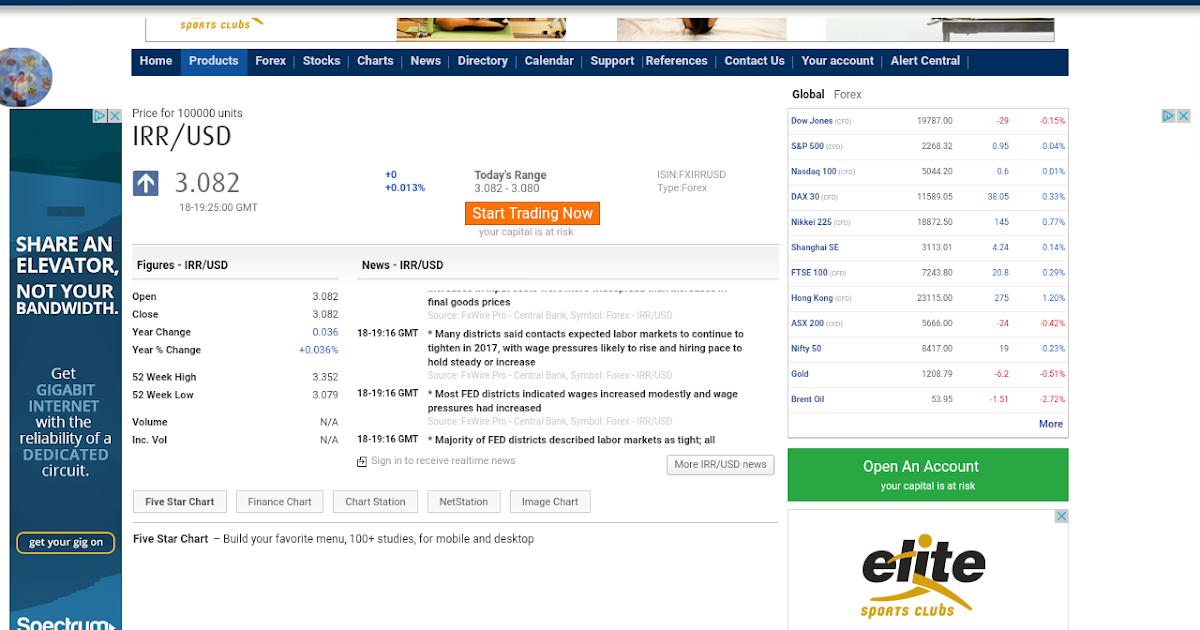Select the Products menu item
Image resolution: width=1200 pixels, height=630 pixels.
[x=214, y=61]
